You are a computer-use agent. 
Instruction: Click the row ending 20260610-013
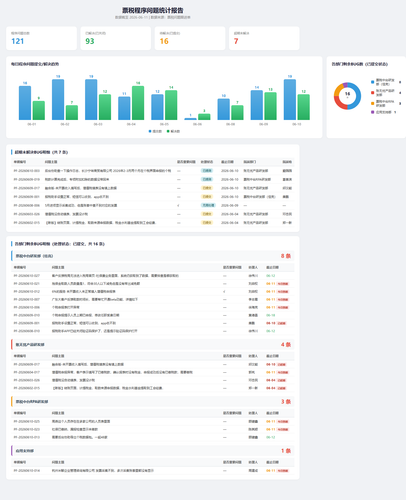[x=153, y=437]
